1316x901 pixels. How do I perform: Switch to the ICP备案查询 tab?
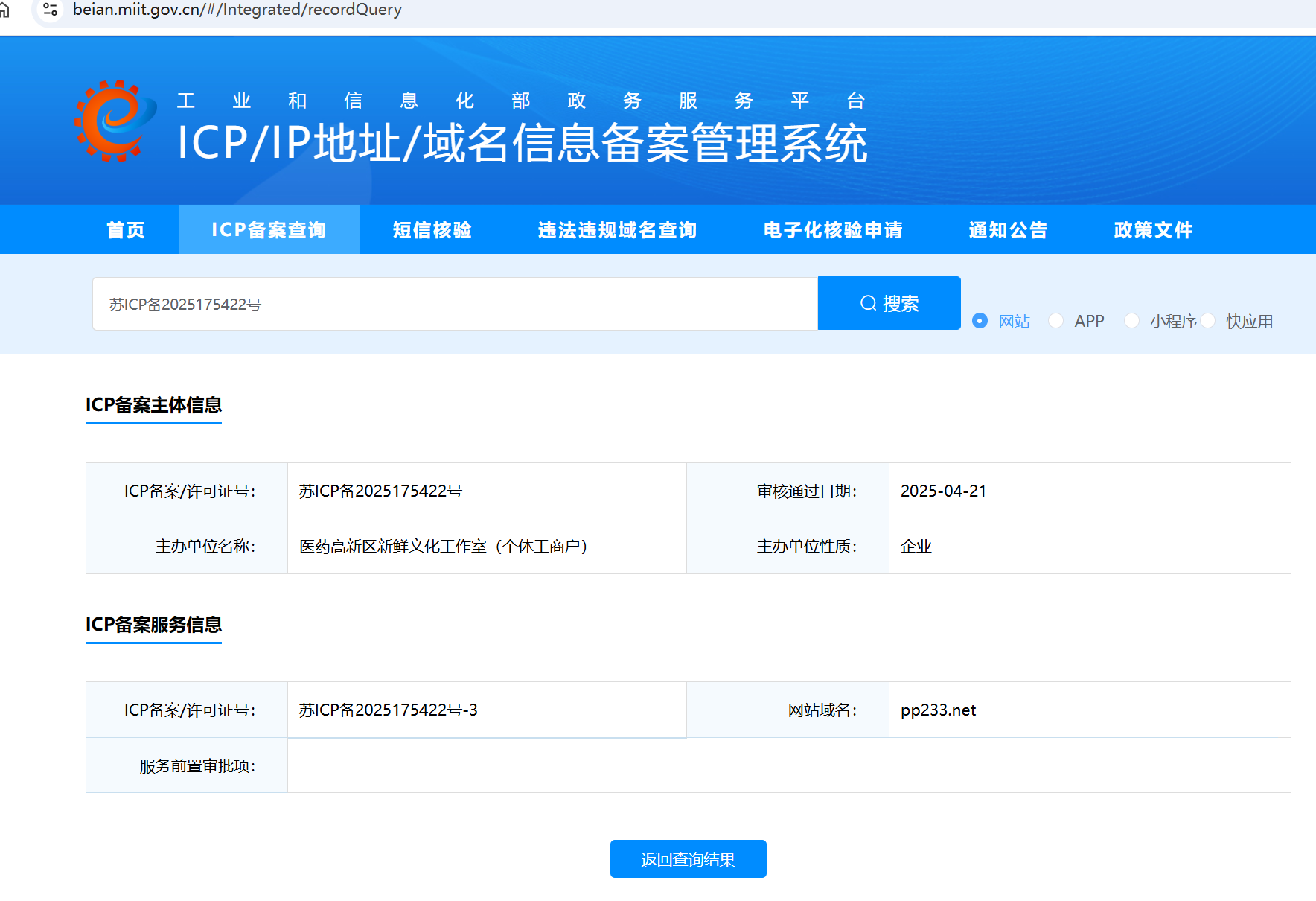269,229
